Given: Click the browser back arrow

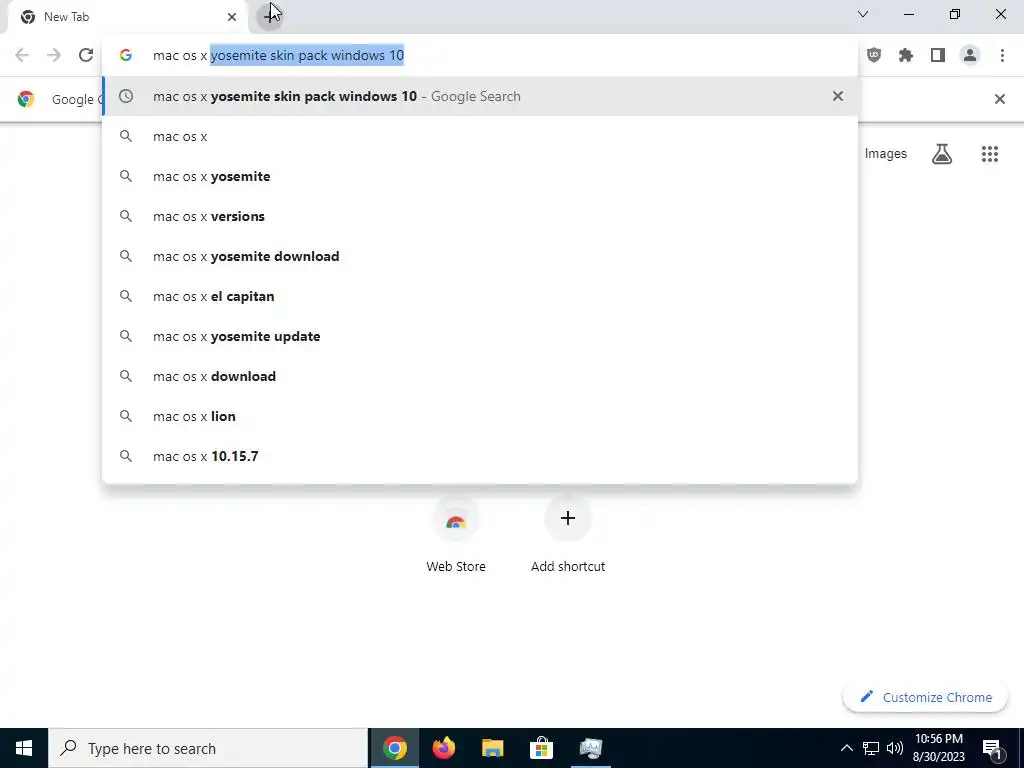Looking at the screenshot, I should pos(22,55).
